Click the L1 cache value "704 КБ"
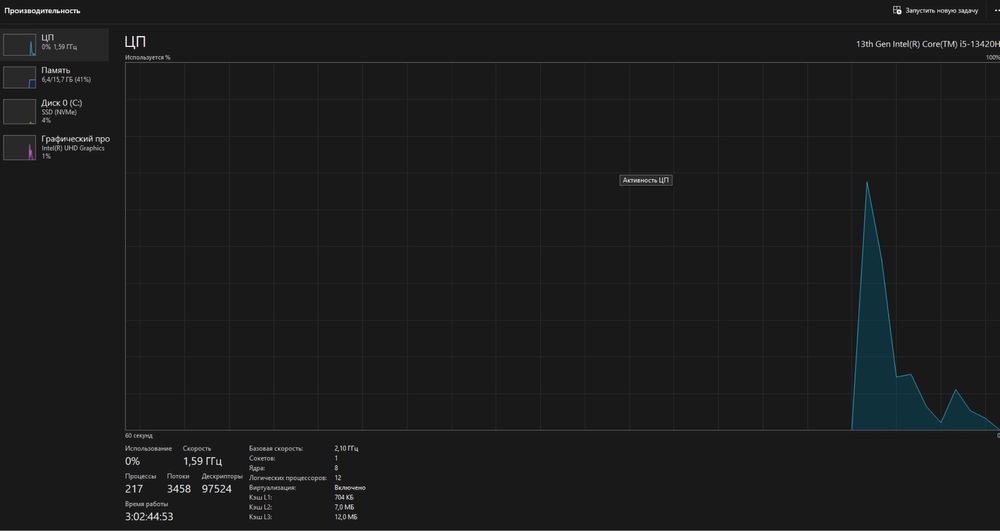The height and width of the screenshot is (531, 1000). 345,497
